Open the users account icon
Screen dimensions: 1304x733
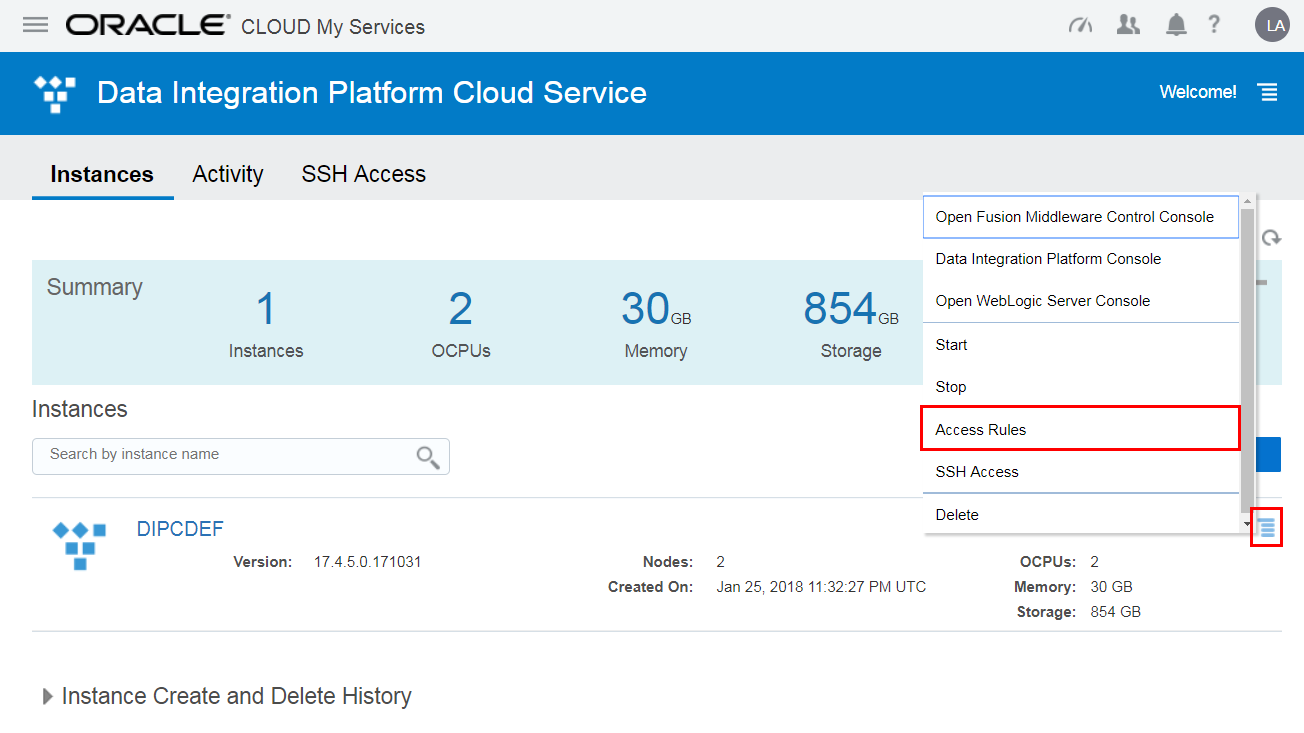pos(1128,25)
